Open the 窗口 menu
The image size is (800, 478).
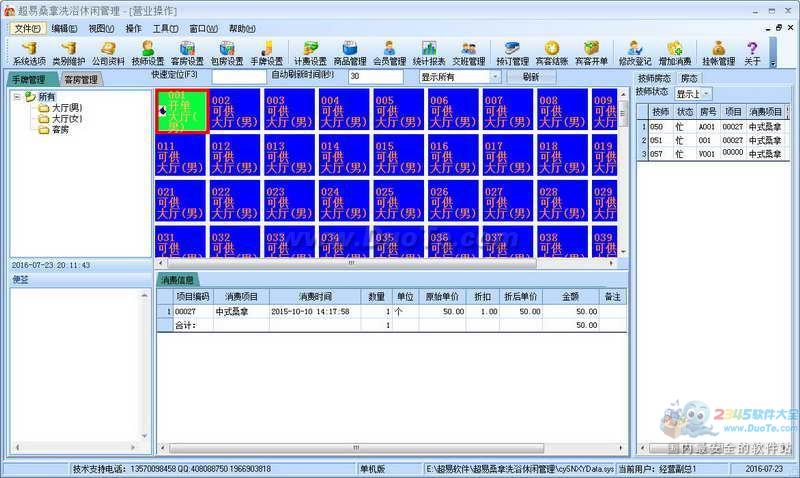click(x=204, y=29)
